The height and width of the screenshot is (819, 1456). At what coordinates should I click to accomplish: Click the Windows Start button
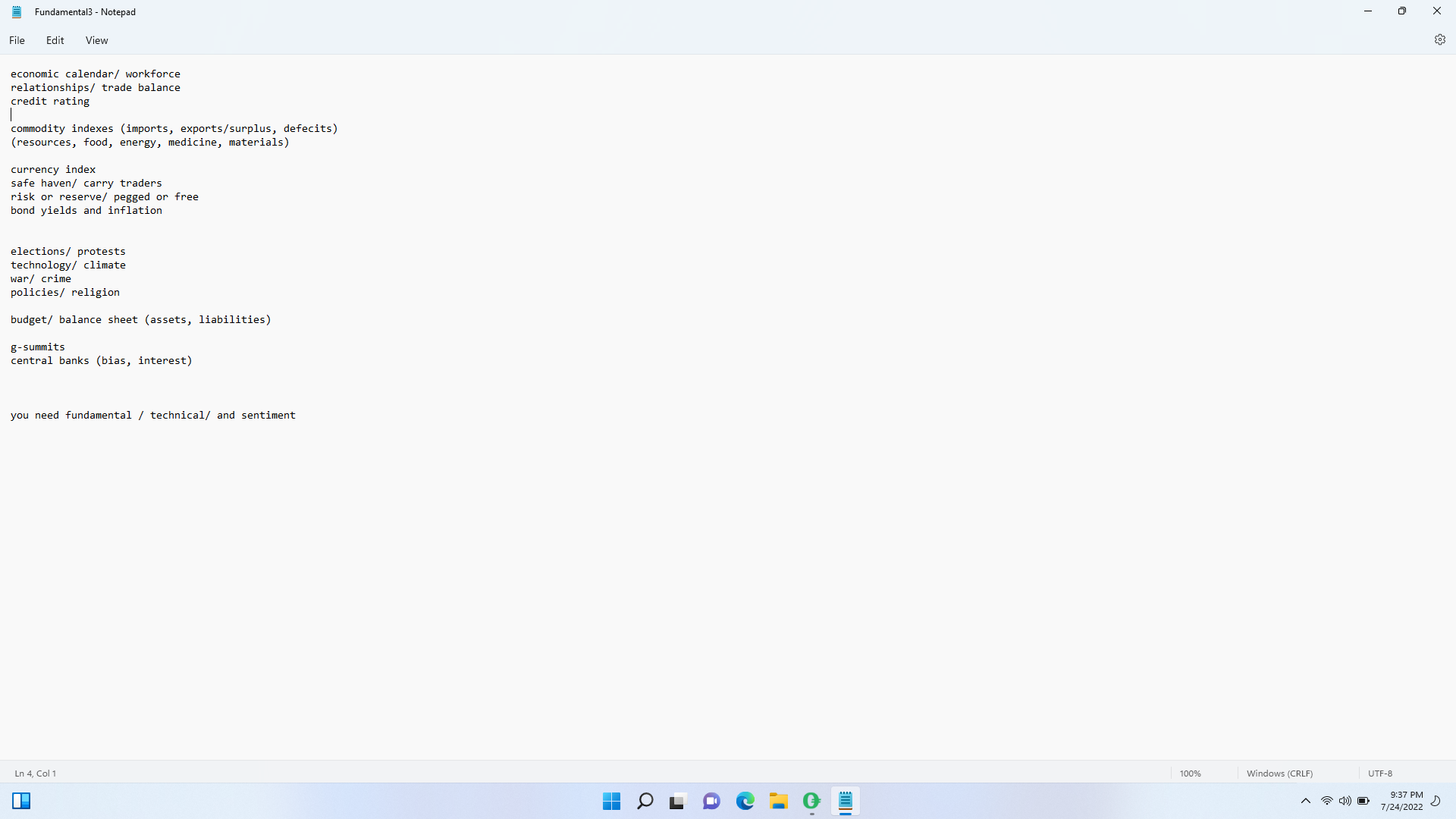(611, 801)
